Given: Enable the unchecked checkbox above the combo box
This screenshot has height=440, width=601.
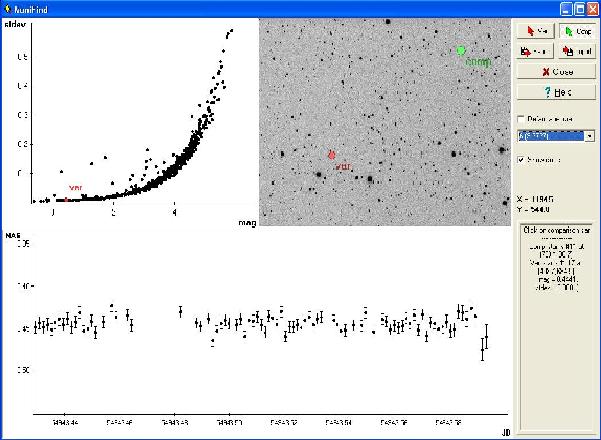Looking at the screenshot, I should coord(521,119).
